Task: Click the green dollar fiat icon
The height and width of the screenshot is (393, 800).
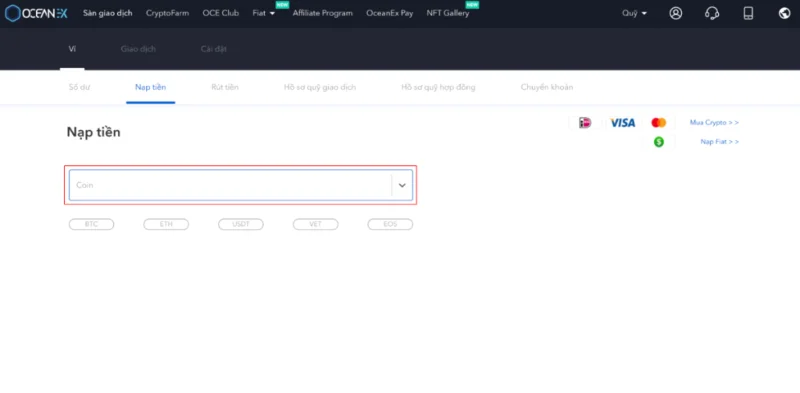Action: click(659, 142)
